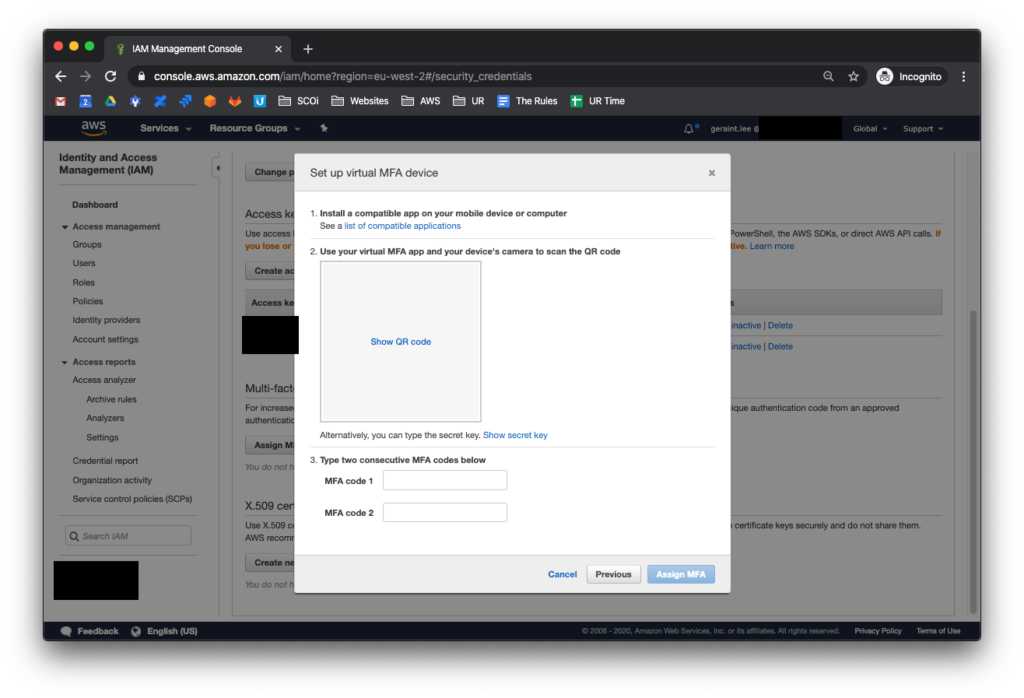Click Cancel in the MFA dialog

(x=562, y=575)
